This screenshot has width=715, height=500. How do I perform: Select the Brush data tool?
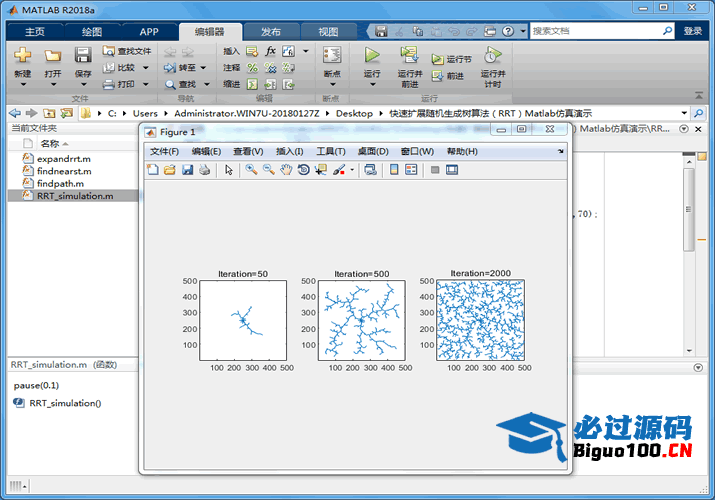[339, 170]
